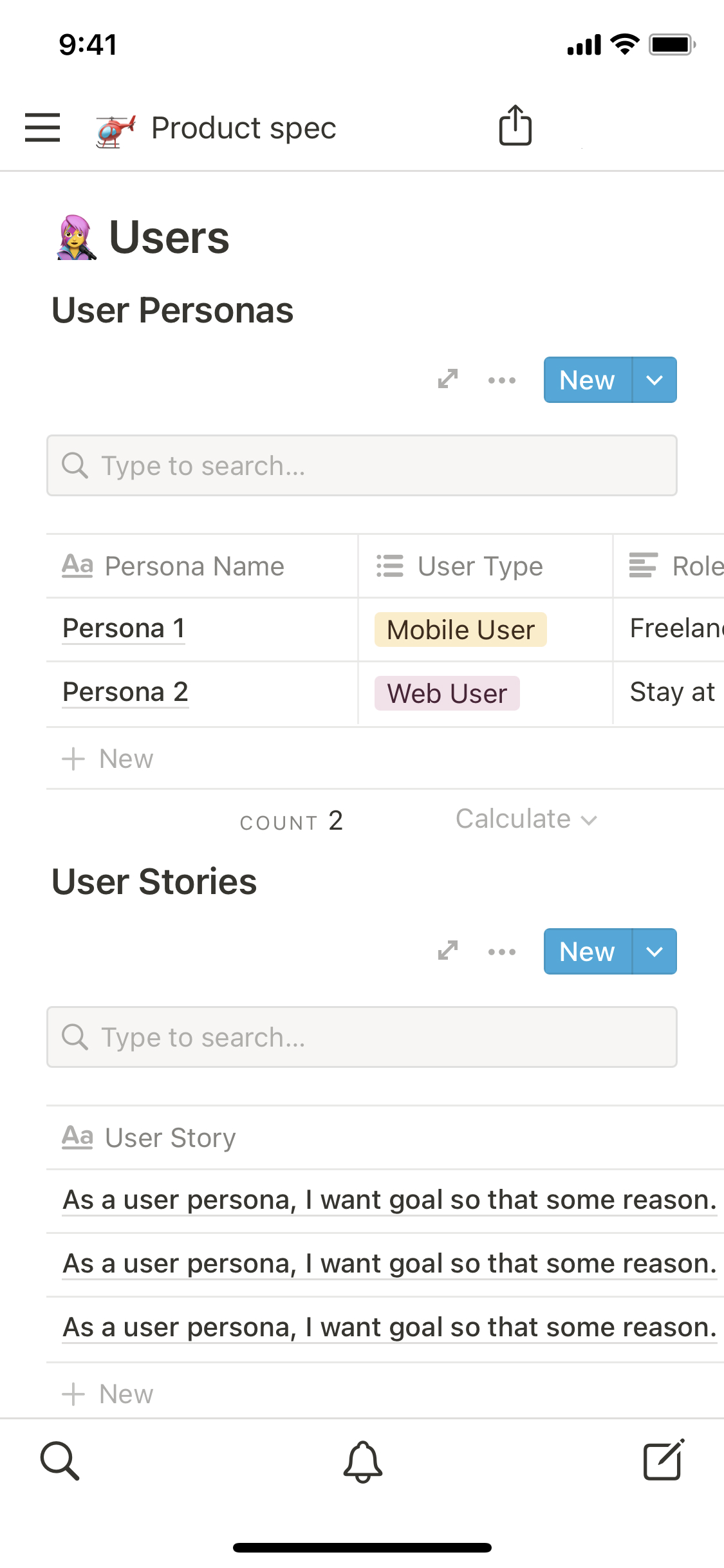The image size is (724, 1568).
Task: Focus the User Personas search field
Action: (362, 465)
